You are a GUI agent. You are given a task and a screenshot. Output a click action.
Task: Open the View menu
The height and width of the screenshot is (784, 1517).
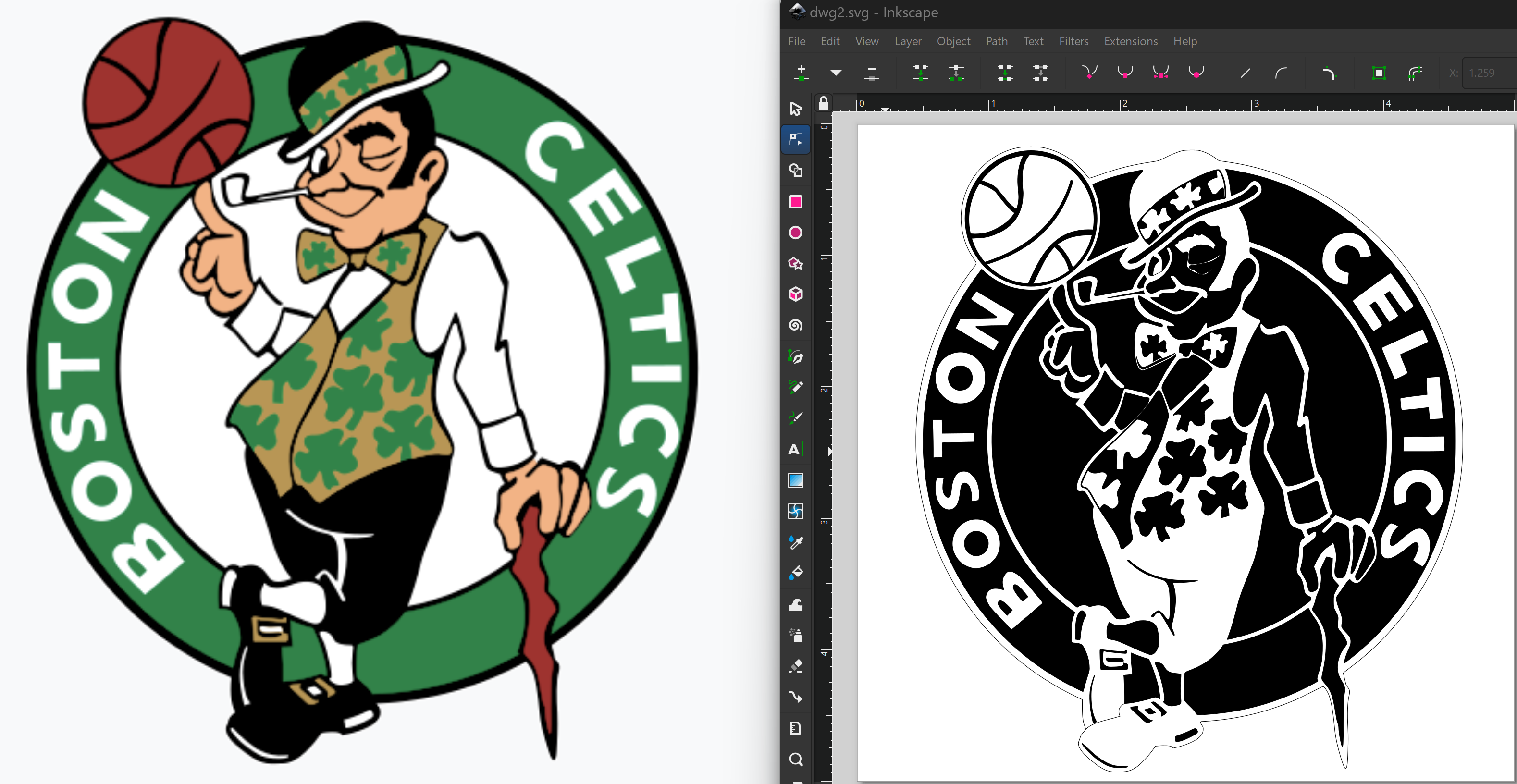(x=866, y=41)
